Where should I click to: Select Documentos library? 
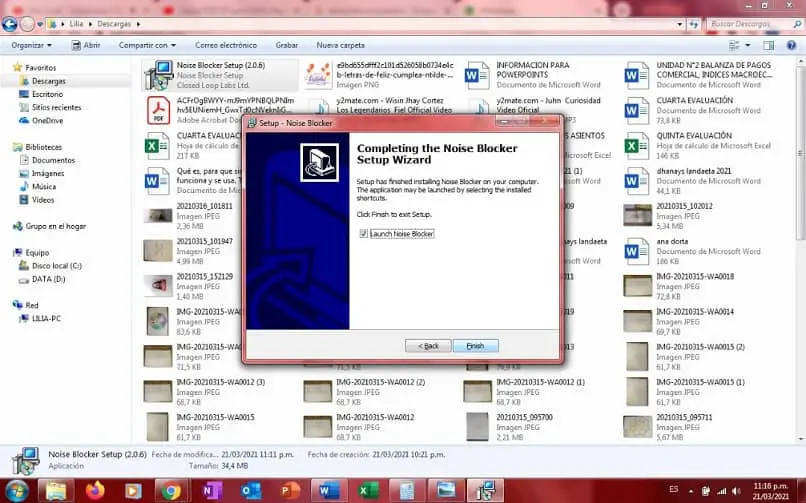(53, 160)
